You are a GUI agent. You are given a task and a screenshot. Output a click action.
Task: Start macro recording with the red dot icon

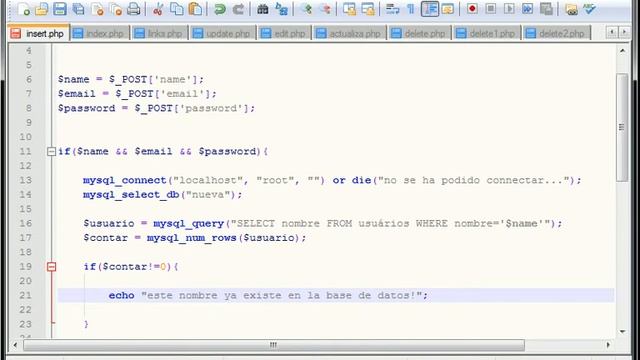tap(472, 9)
